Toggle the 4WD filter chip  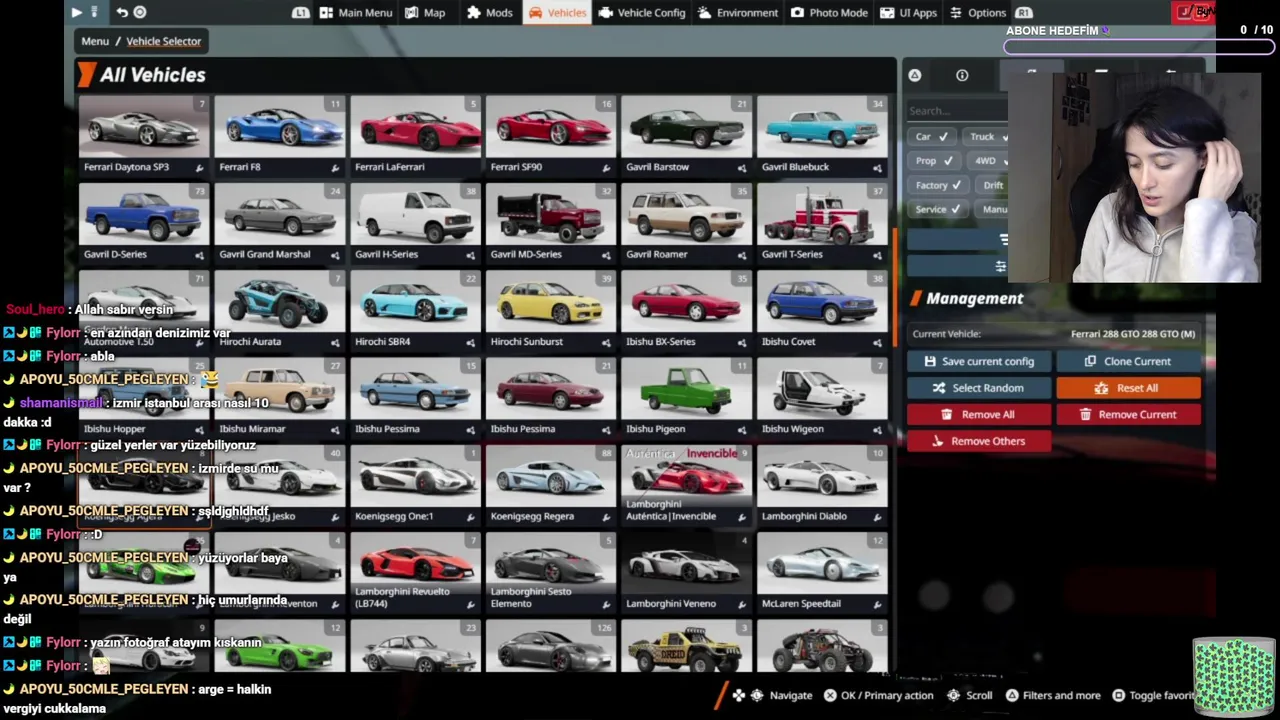point(988,160)
